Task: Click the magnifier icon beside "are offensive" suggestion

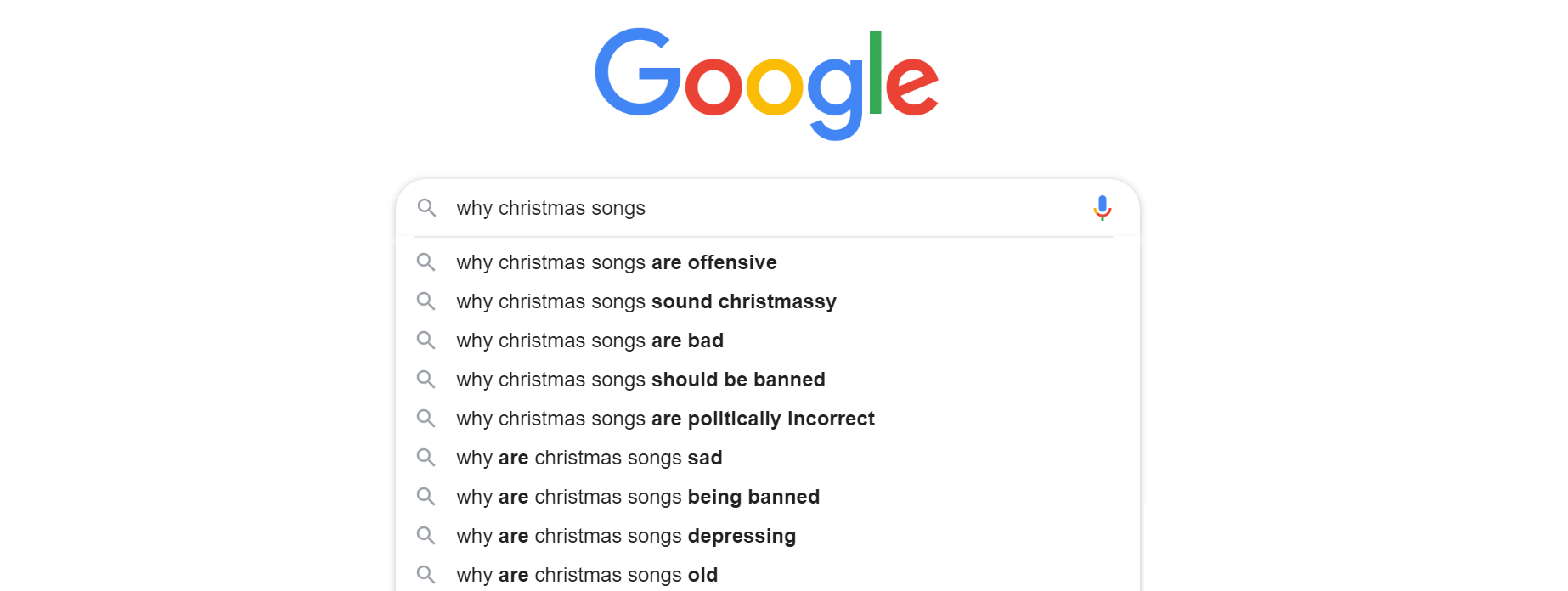Action: click(426, 262)
